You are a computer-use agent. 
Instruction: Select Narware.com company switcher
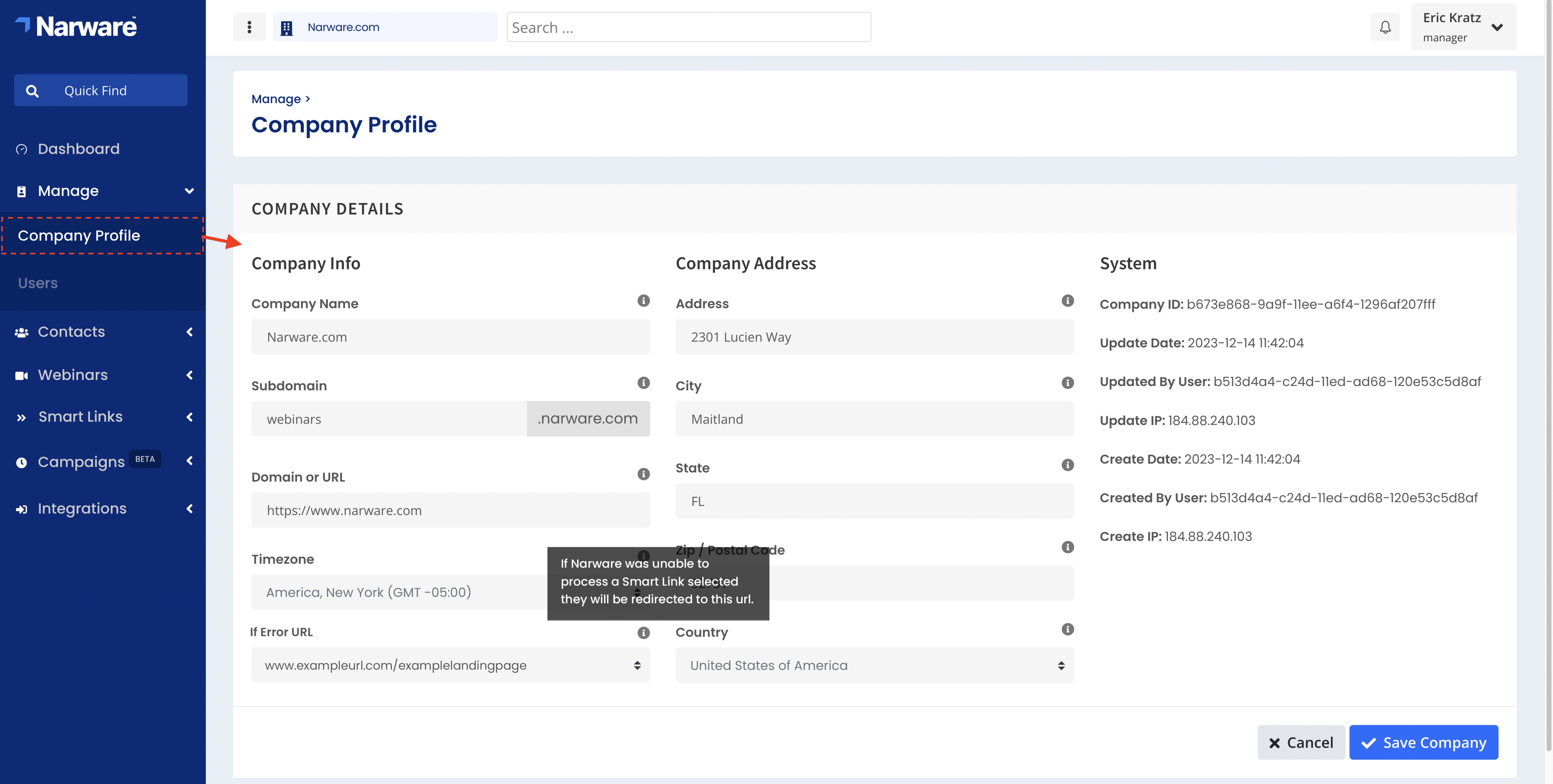[384, 27]
